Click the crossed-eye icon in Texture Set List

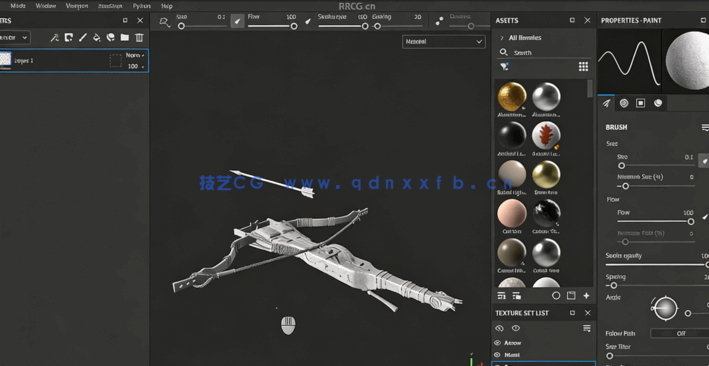[500, 328]
